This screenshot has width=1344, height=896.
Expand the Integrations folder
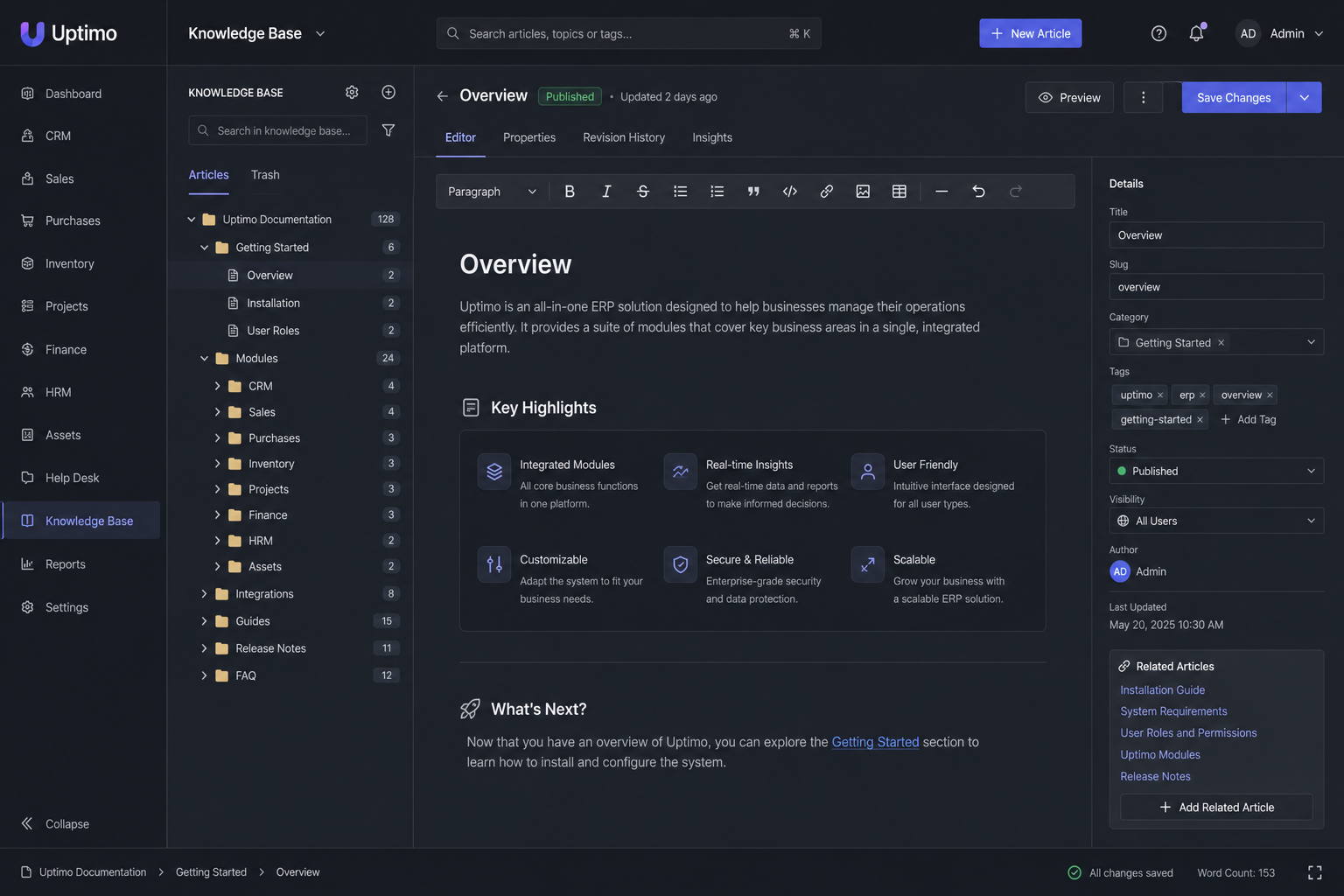[x=204, y=594]
